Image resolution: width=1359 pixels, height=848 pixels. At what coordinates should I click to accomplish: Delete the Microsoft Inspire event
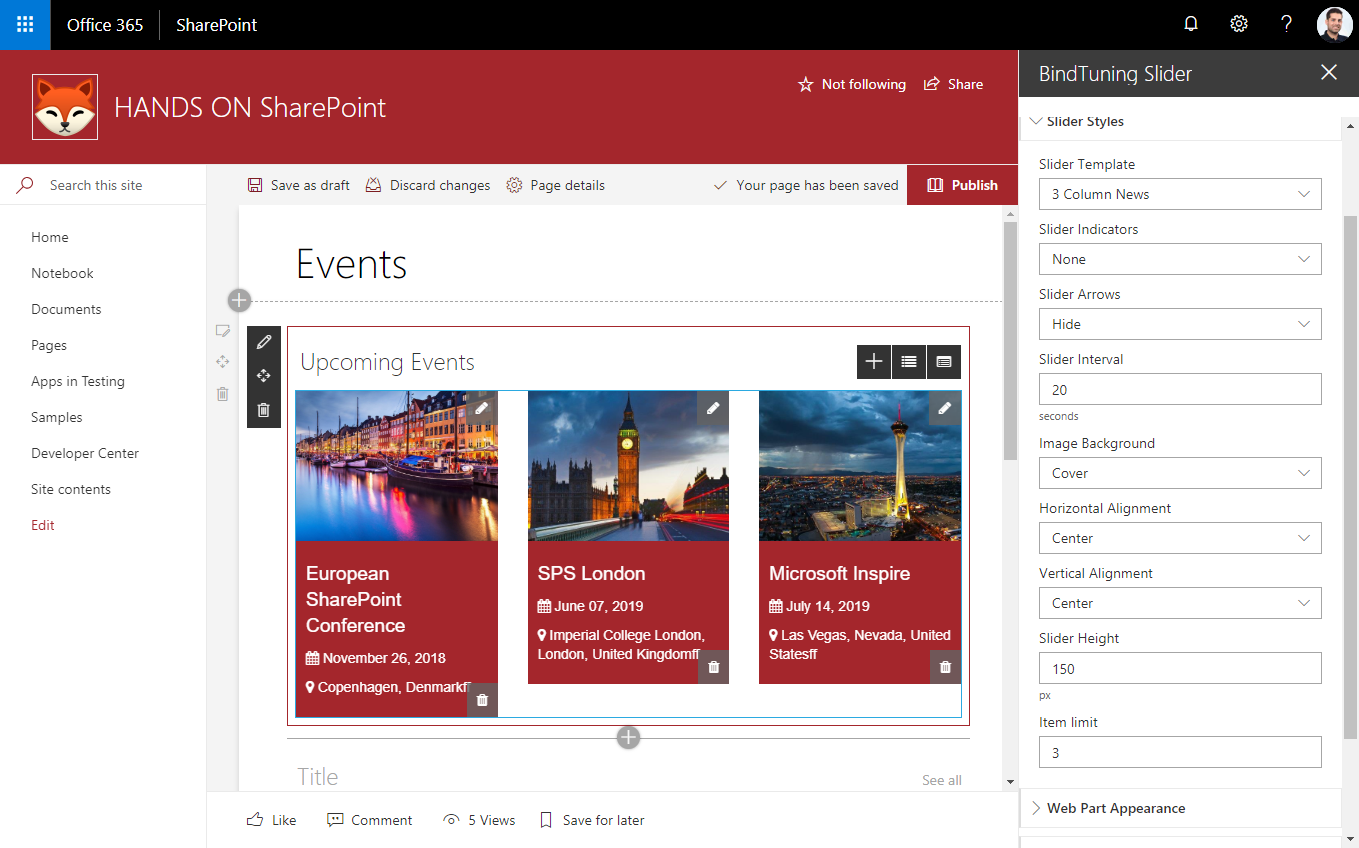click(x=945, y=667)
